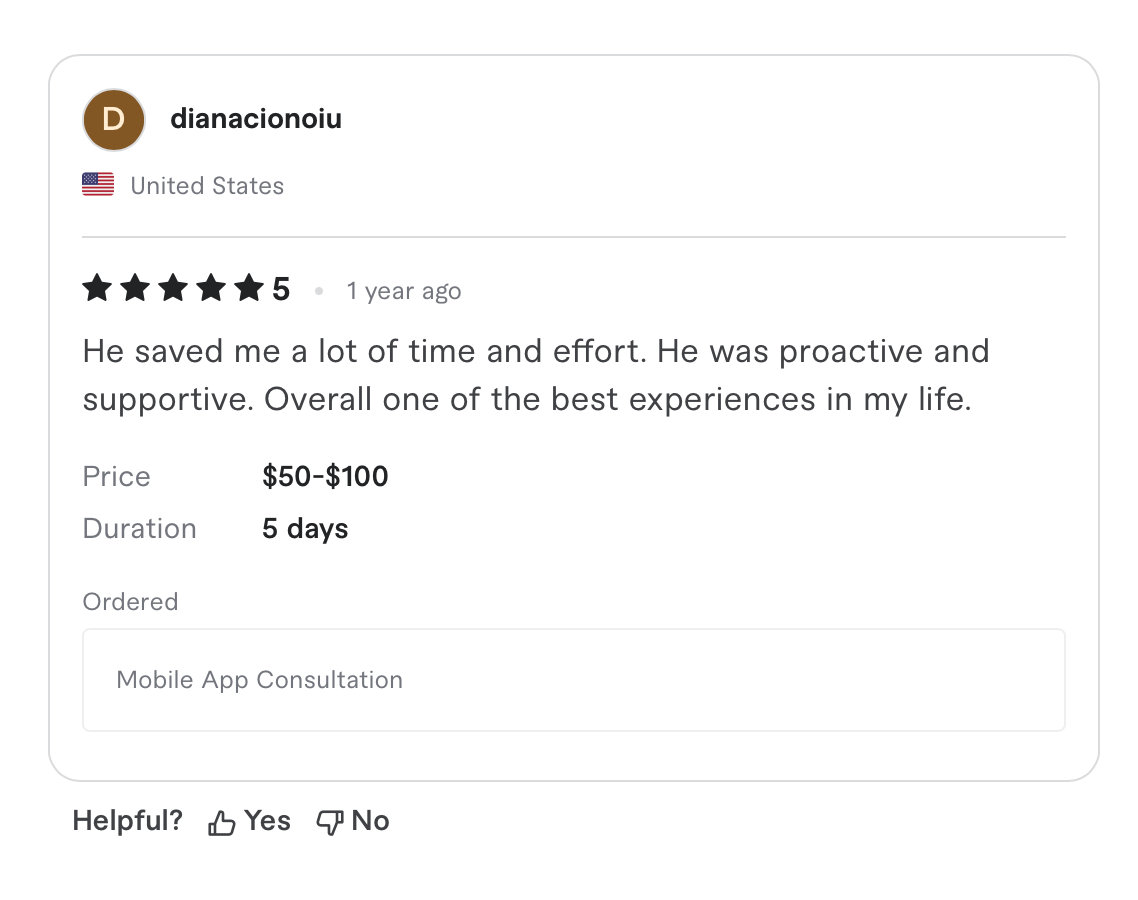This screenshot has height=900, width=1138.
Task: Toggle the helpful vote on
Action: pos(248,820)
